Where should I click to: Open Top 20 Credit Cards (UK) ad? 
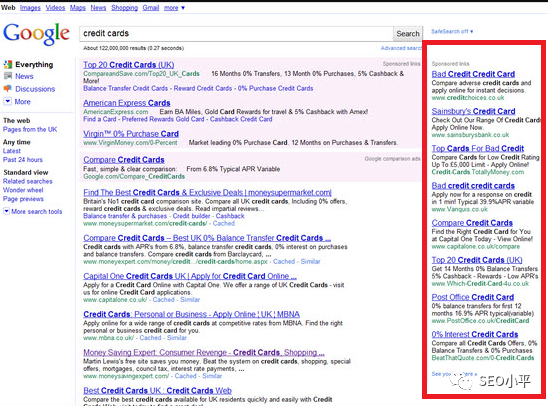tap(129, 65)
